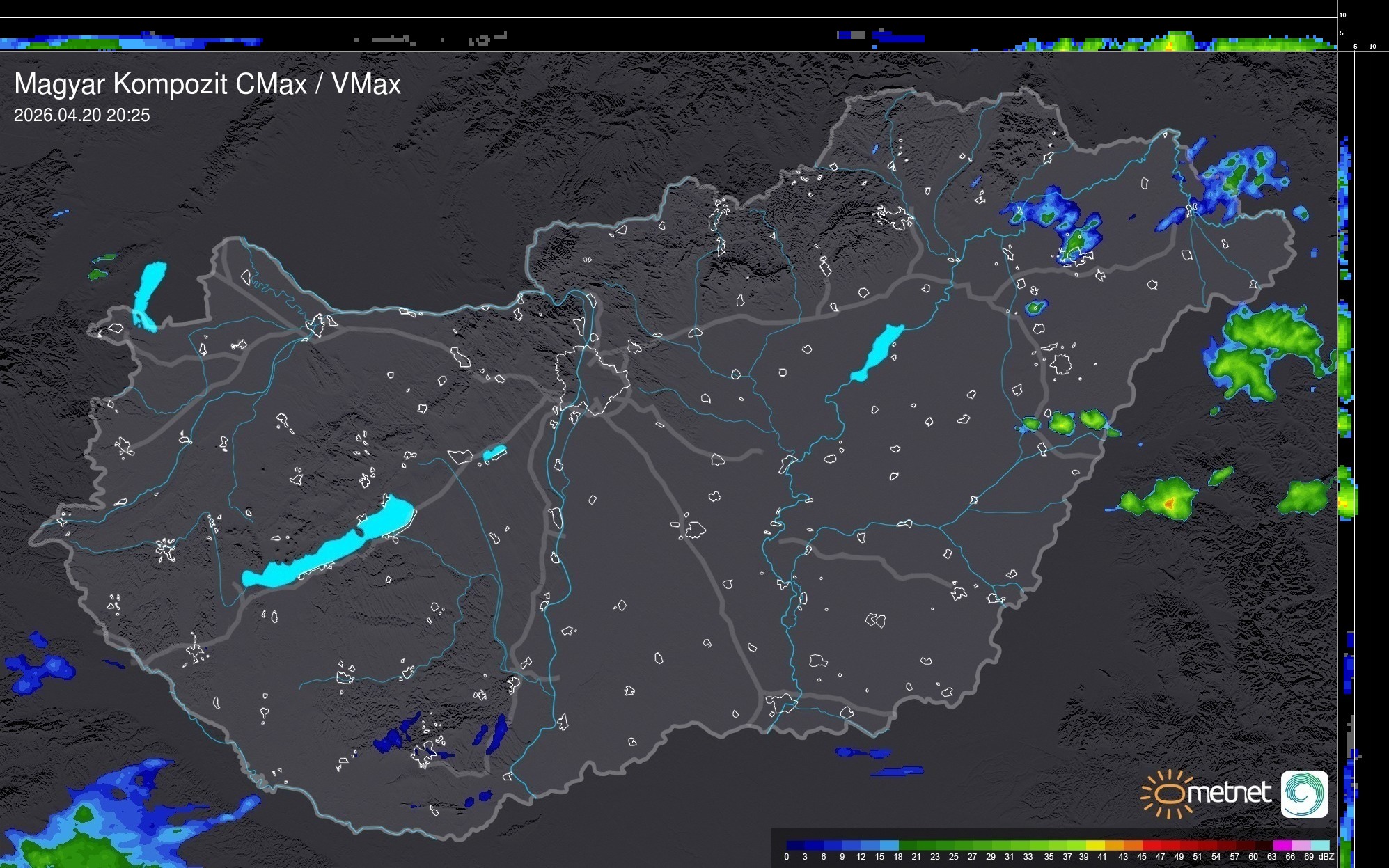The height and width of the screenshot is (868, 1389).
Task: Click the 2026.04.20 20:25 timestamp
Action: point(81,116)
